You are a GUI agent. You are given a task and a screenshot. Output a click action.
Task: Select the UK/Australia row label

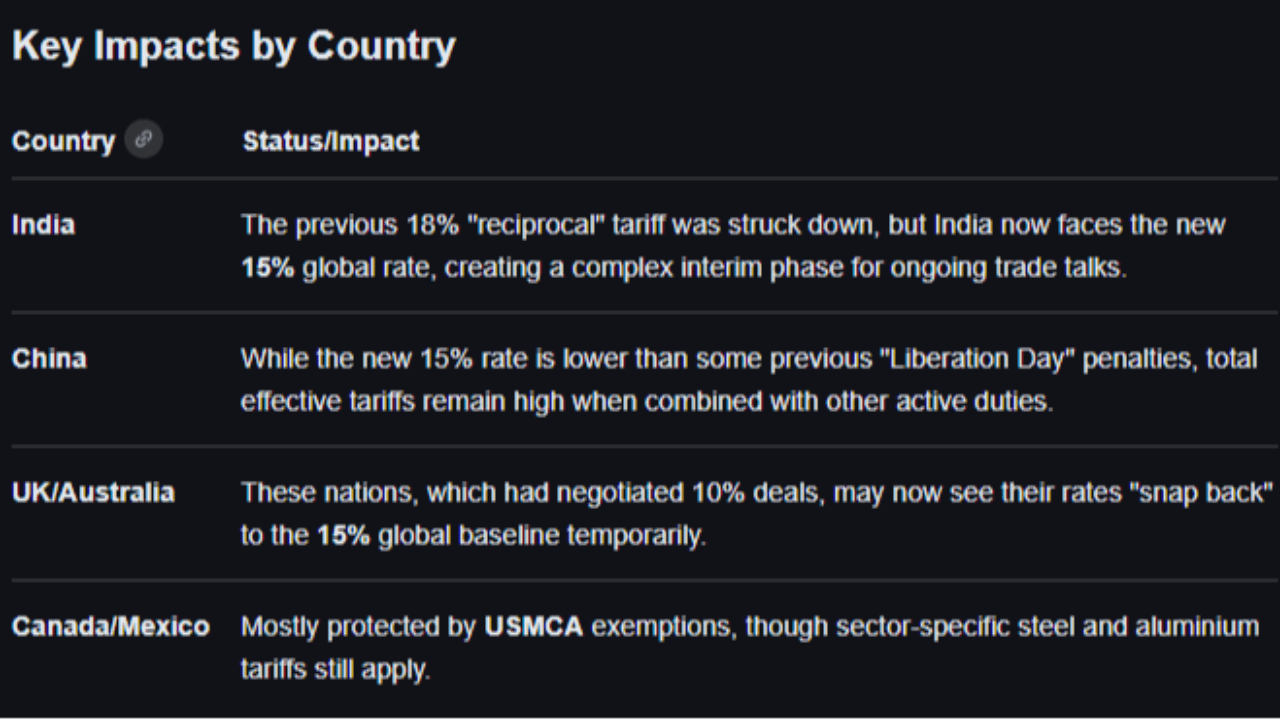(93, 492)
